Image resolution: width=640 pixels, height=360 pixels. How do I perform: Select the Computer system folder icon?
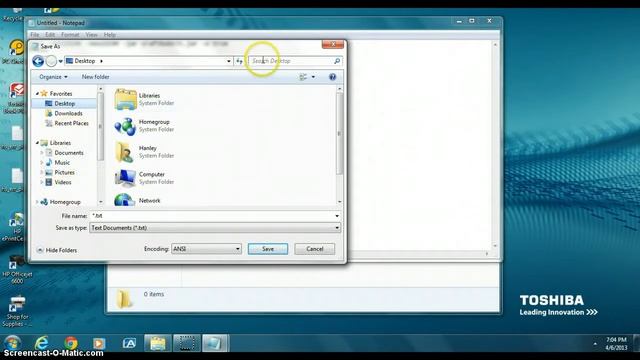tap(125, 178)
